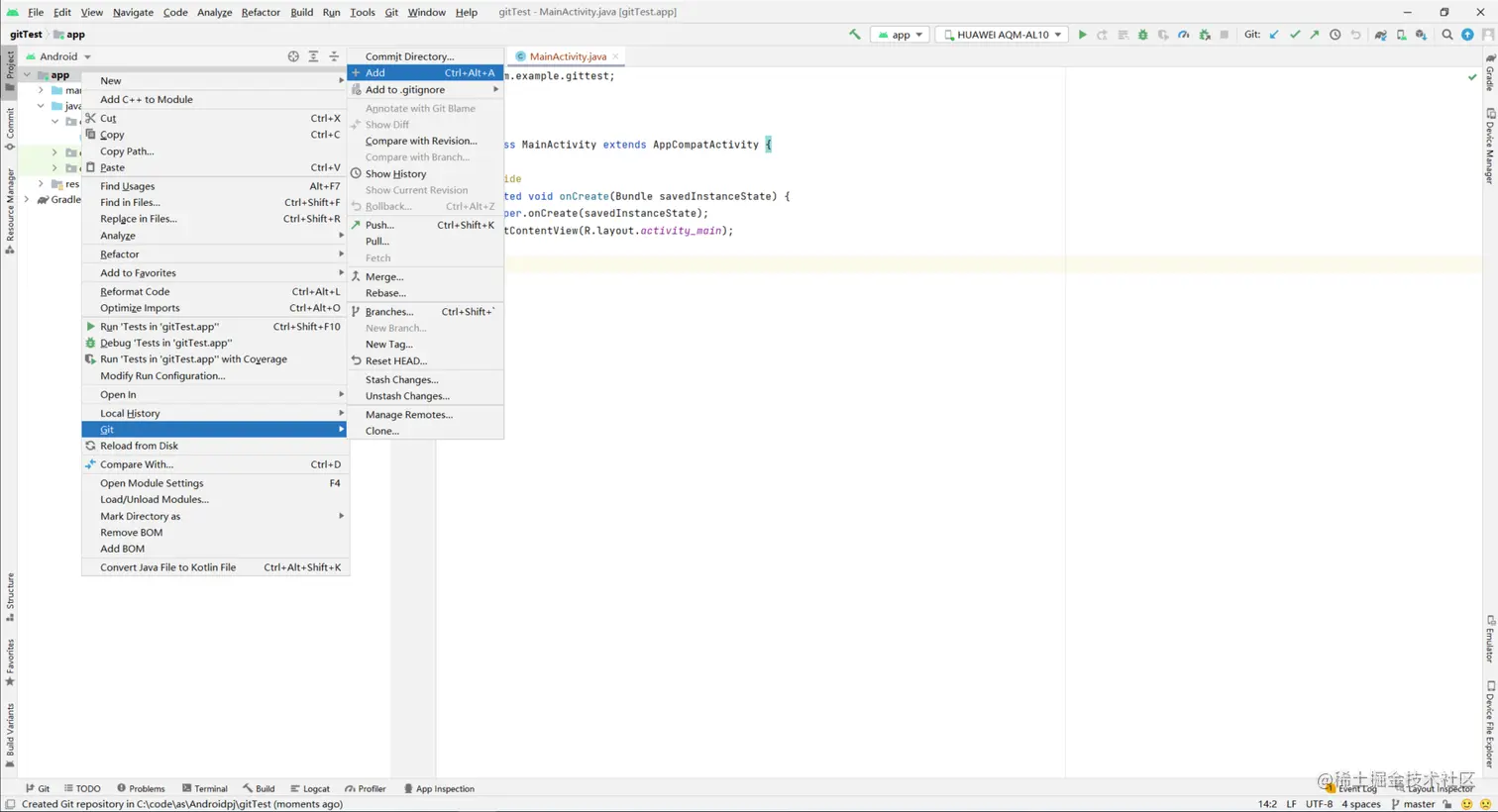
Task: Click the Git push arrow icon
Action: pos(1315,35)
